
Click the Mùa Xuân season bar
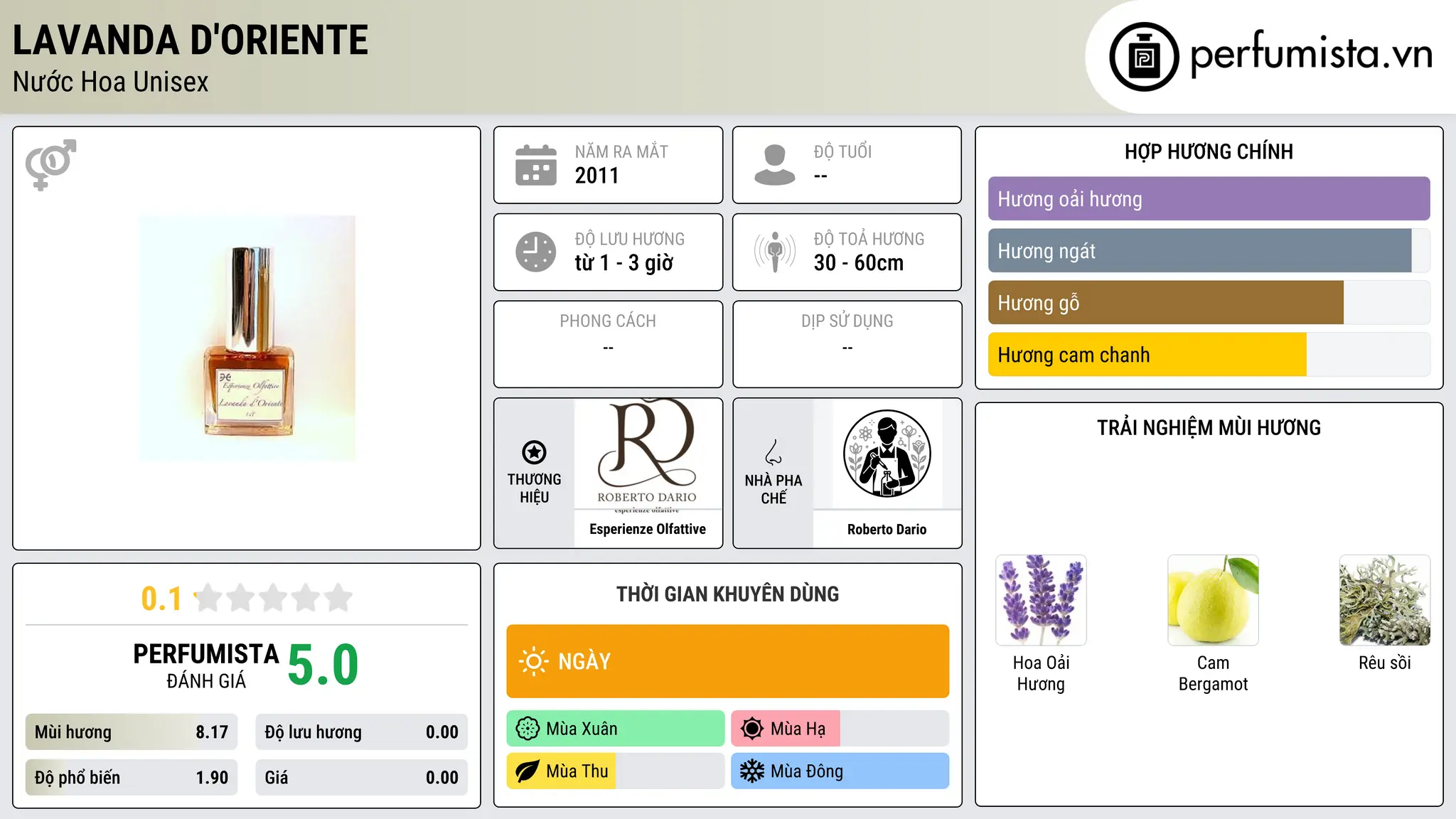[616, 729]
